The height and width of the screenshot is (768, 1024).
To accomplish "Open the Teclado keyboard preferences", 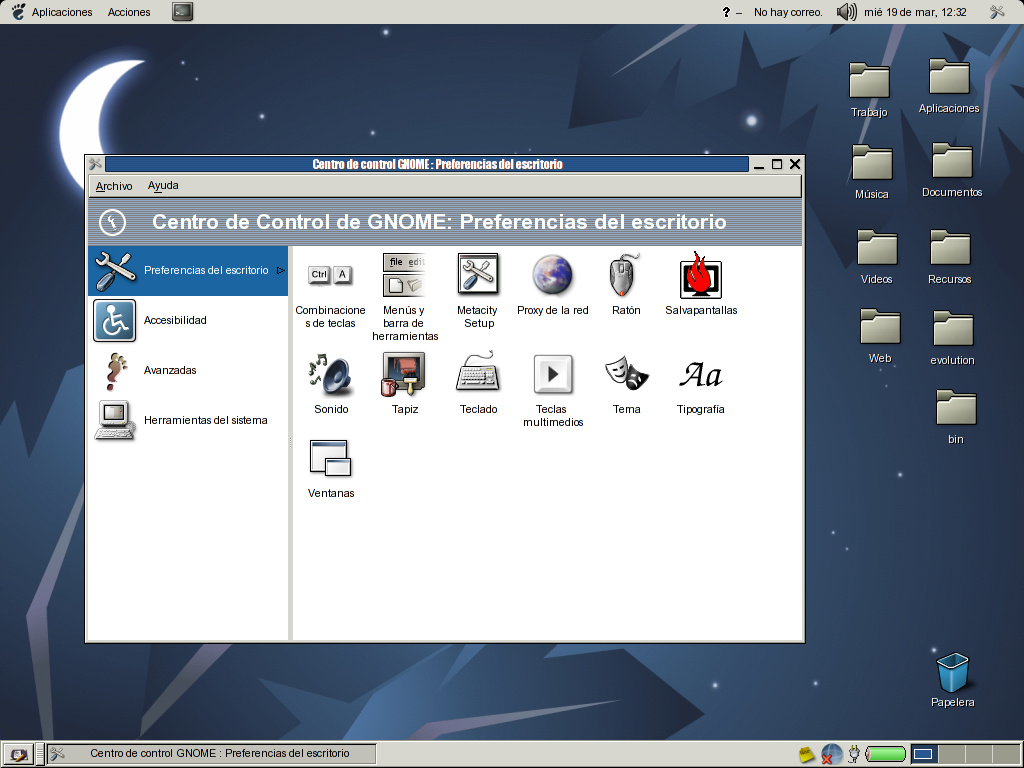I will click(478, 375).
